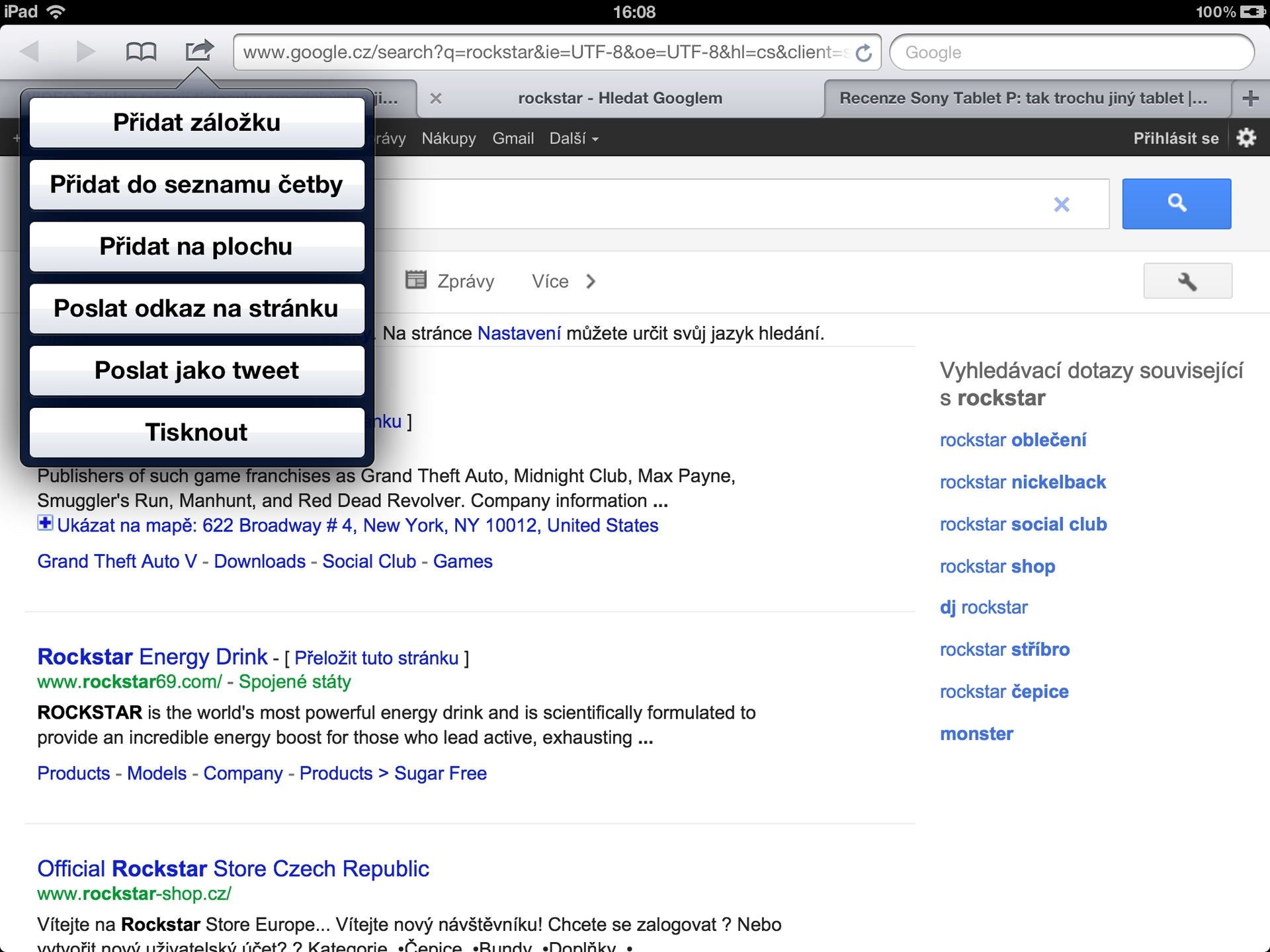1270x952 pixels.
Task: Clear the query using the X icon
Action: (x=1062, y=204)
